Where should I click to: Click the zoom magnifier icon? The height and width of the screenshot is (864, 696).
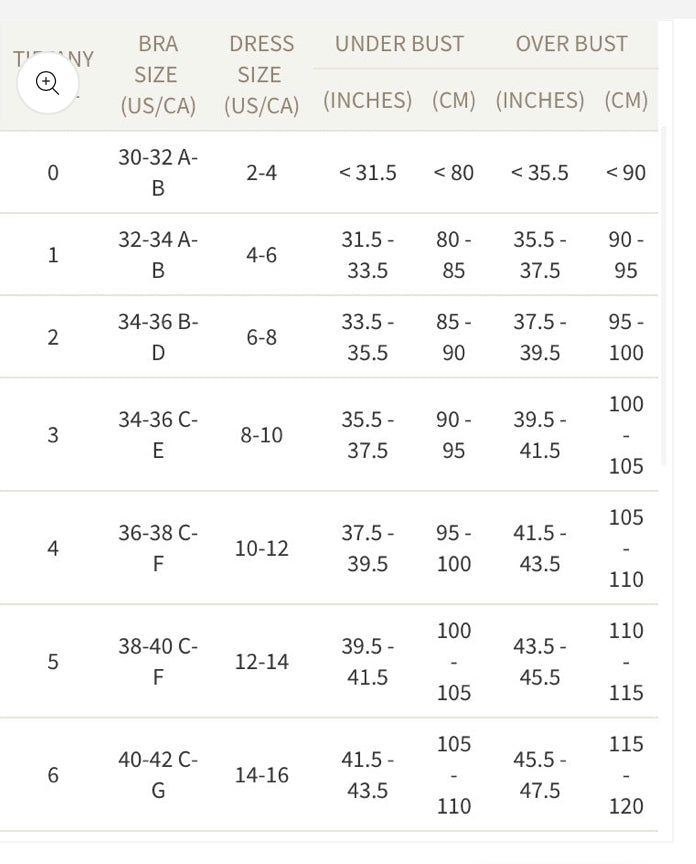pos(48,83)
